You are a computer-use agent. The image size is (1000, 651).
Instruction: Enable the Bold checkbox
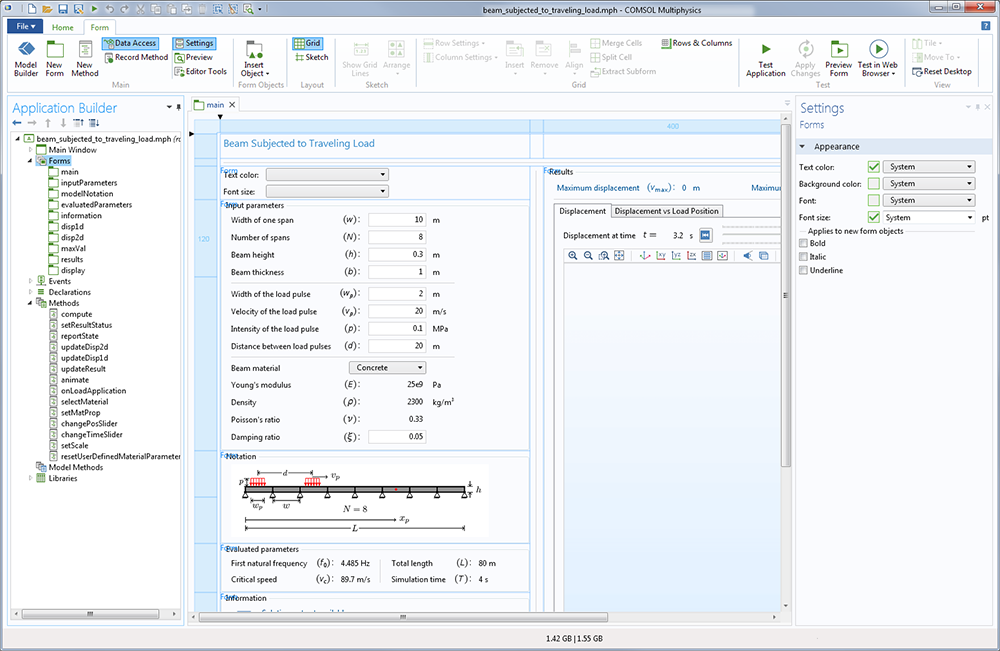tap(802, 243)
